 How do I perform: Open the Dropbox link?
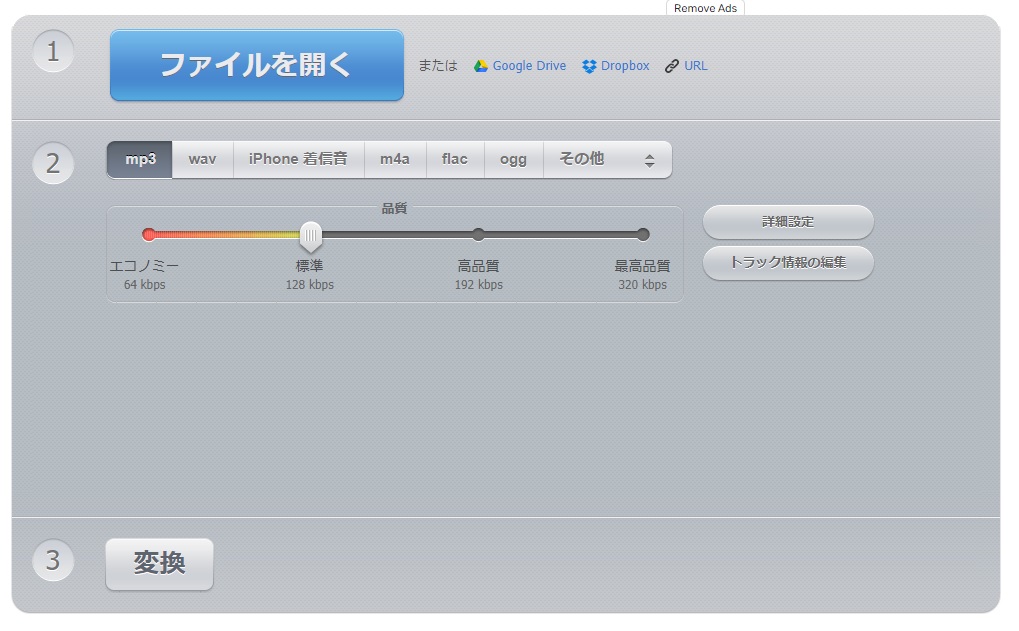pos(625,66)
